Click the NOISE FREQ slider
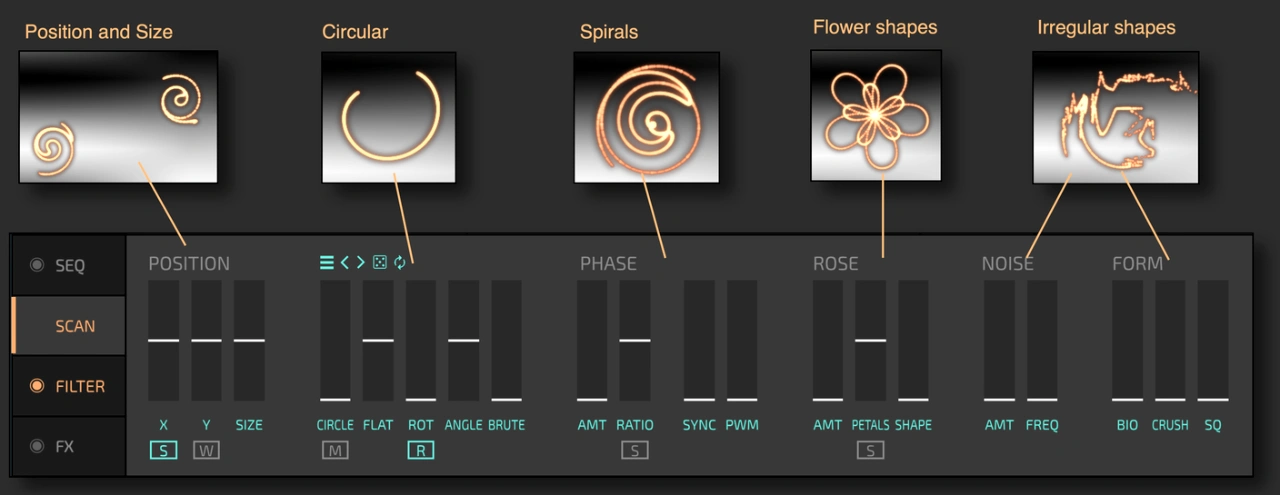 click(1042, 341)
